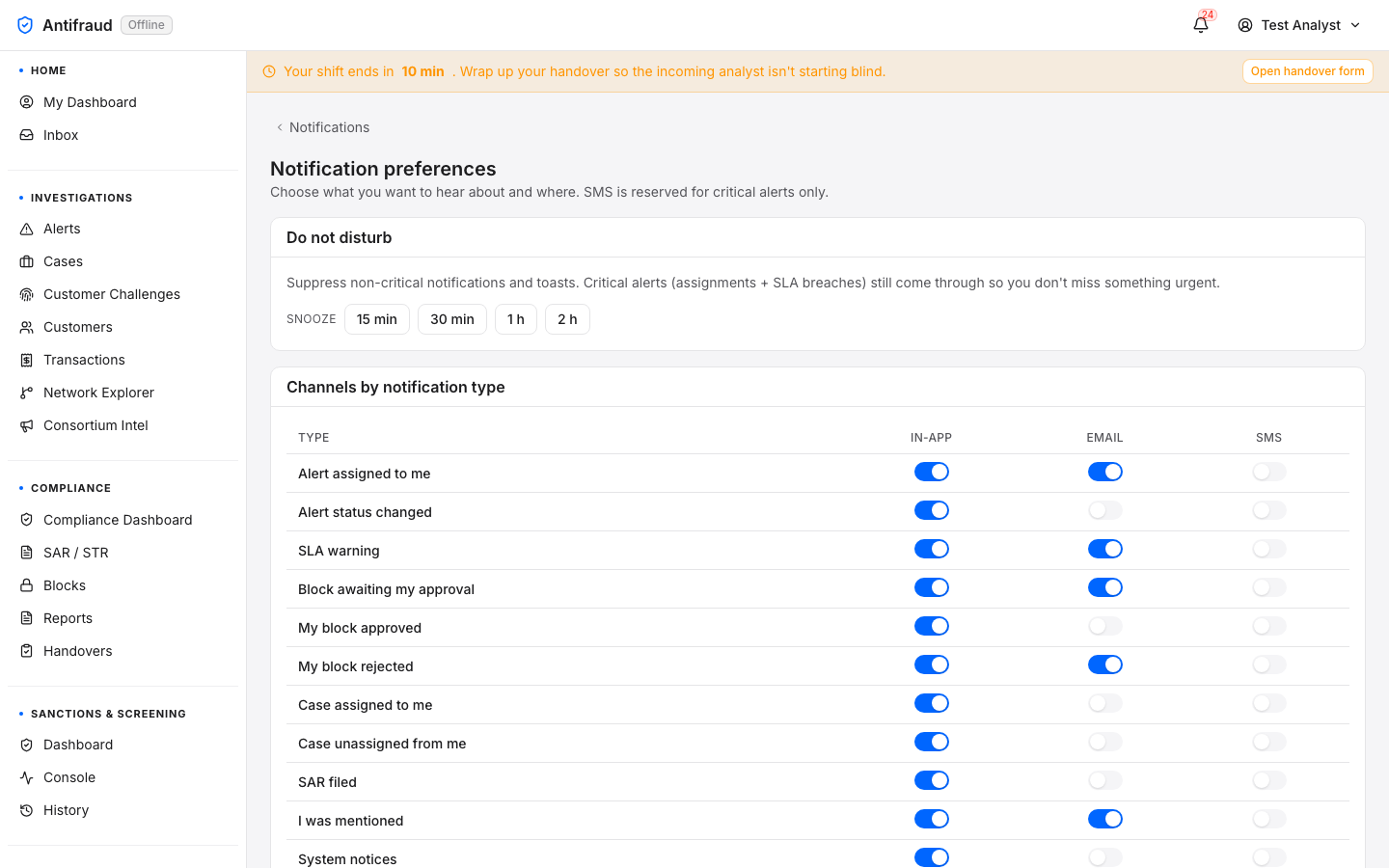Click the Alerts triangle icon

click(x=27, y=229)
